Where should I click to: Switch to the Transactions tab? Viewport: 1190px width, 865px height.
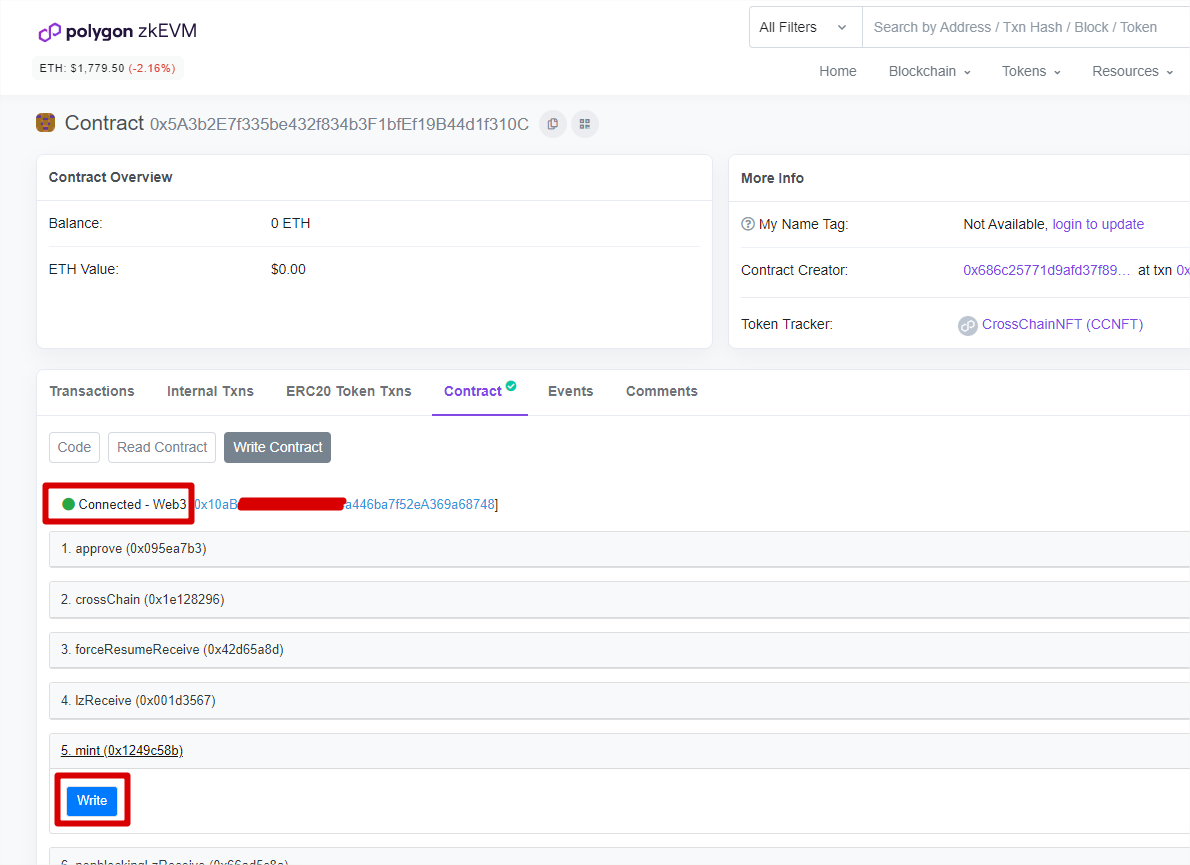click(92, 392)
